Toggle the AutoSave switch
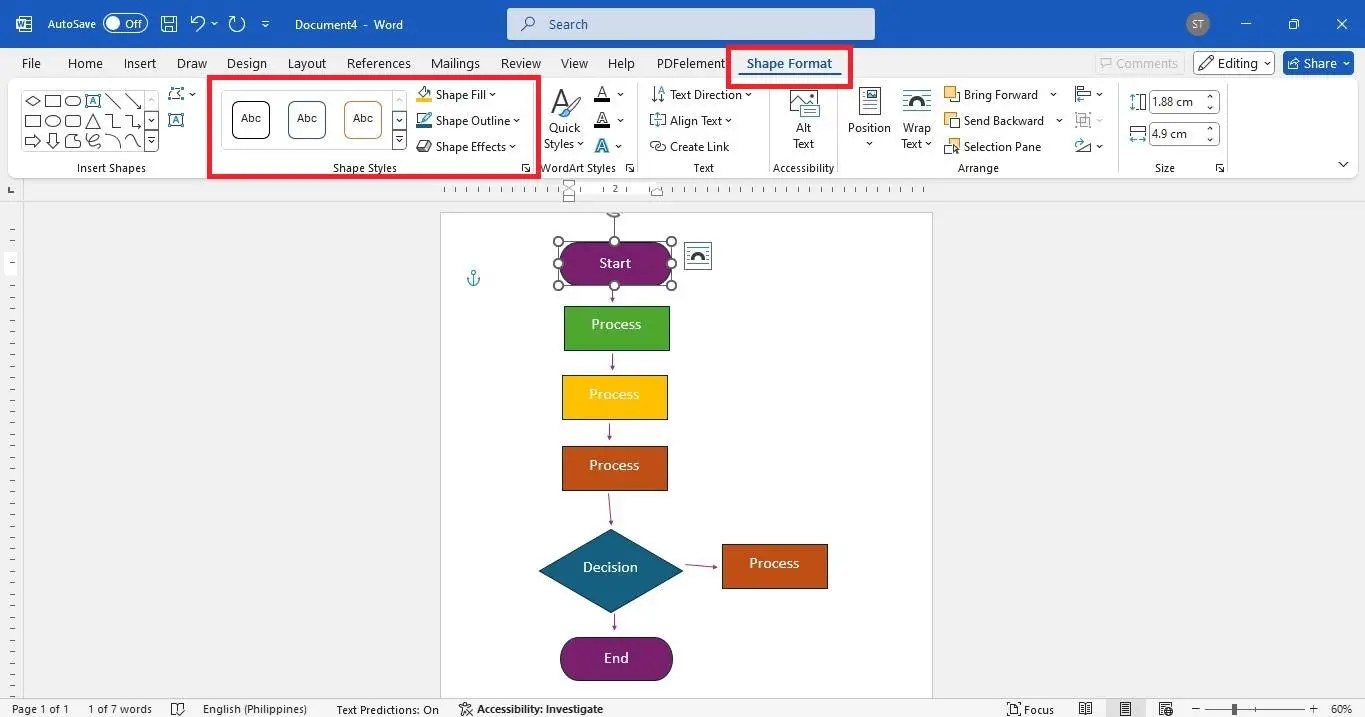The width and height of the screenshot is (1365, 717). 125,24
